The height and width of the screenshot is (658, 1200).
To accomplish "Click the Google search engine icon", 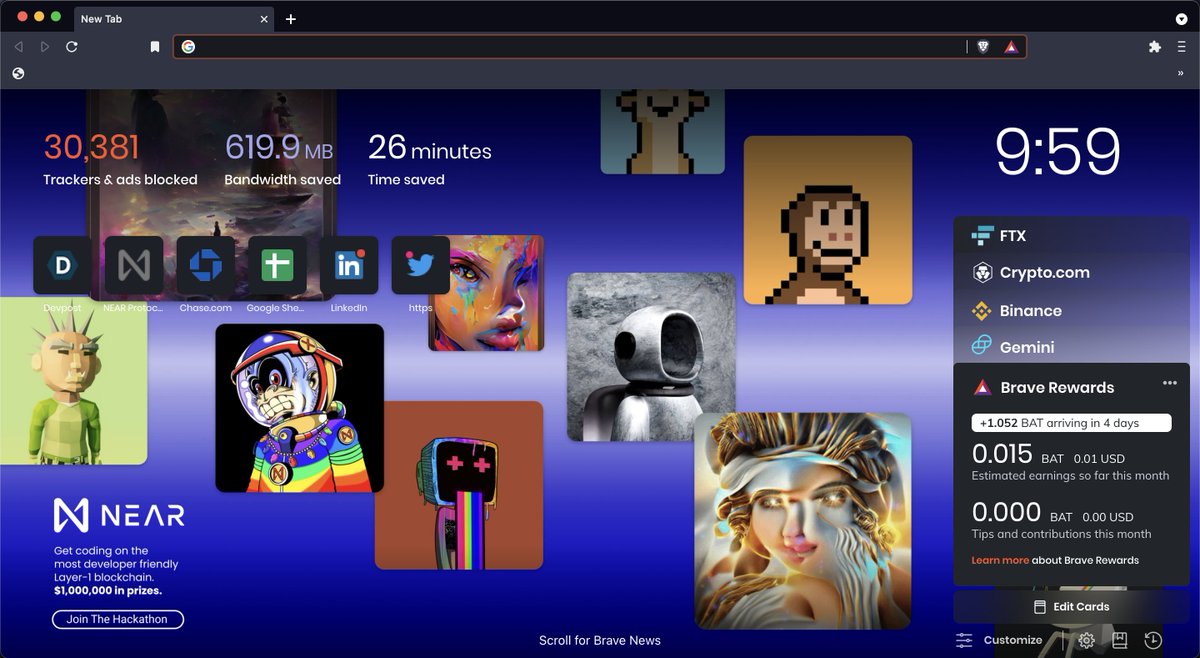I will 188,46.
